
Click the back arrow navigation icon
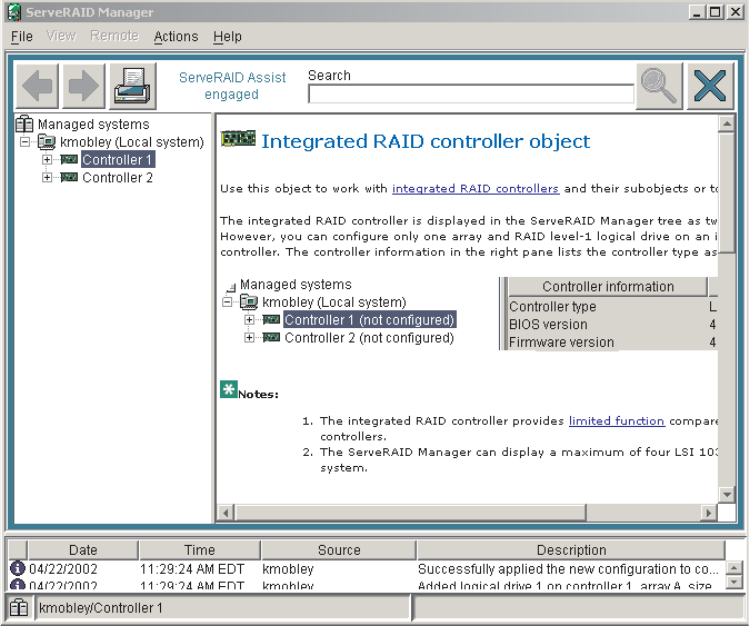click(37, 86)
